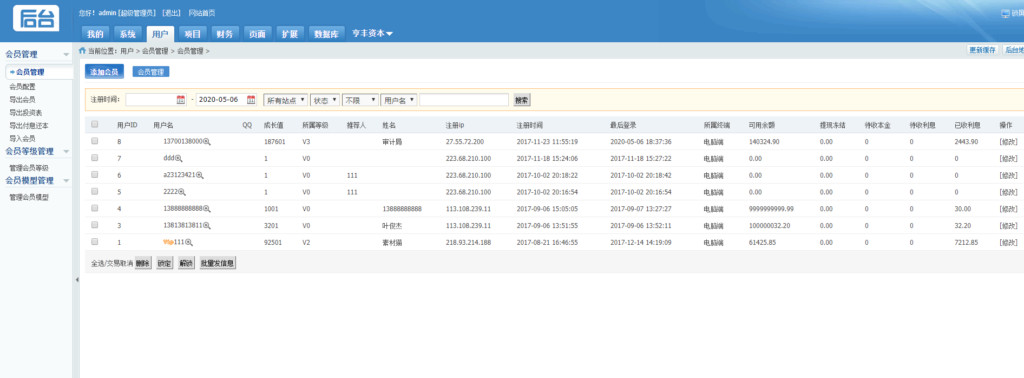This screenshot has width=1024, height=378.
Task: Click the 删除 button below table
Action: (x=143, y=264)
